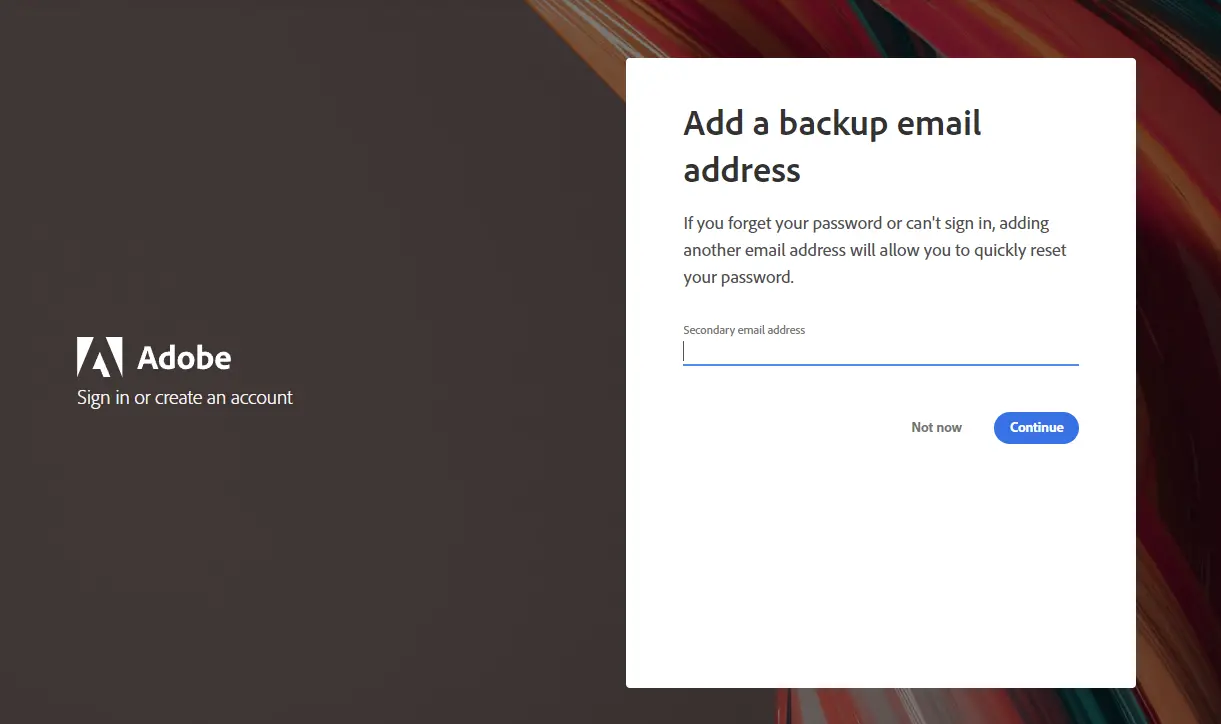Click the blue underline of the email field
The height and width of the screenshot is (724, 1221).
point(880,365)
